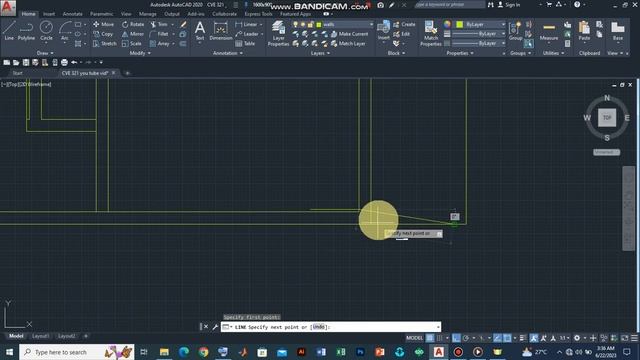640x360 pixels.
Task: Open the Parametric ribbon tab
Action: [102, 14]
